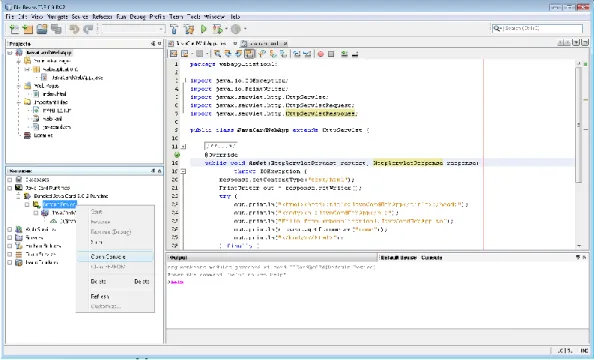The image size is (594, 360).
Task: Expand the Databases node in Services
Action: pos(10,180)
